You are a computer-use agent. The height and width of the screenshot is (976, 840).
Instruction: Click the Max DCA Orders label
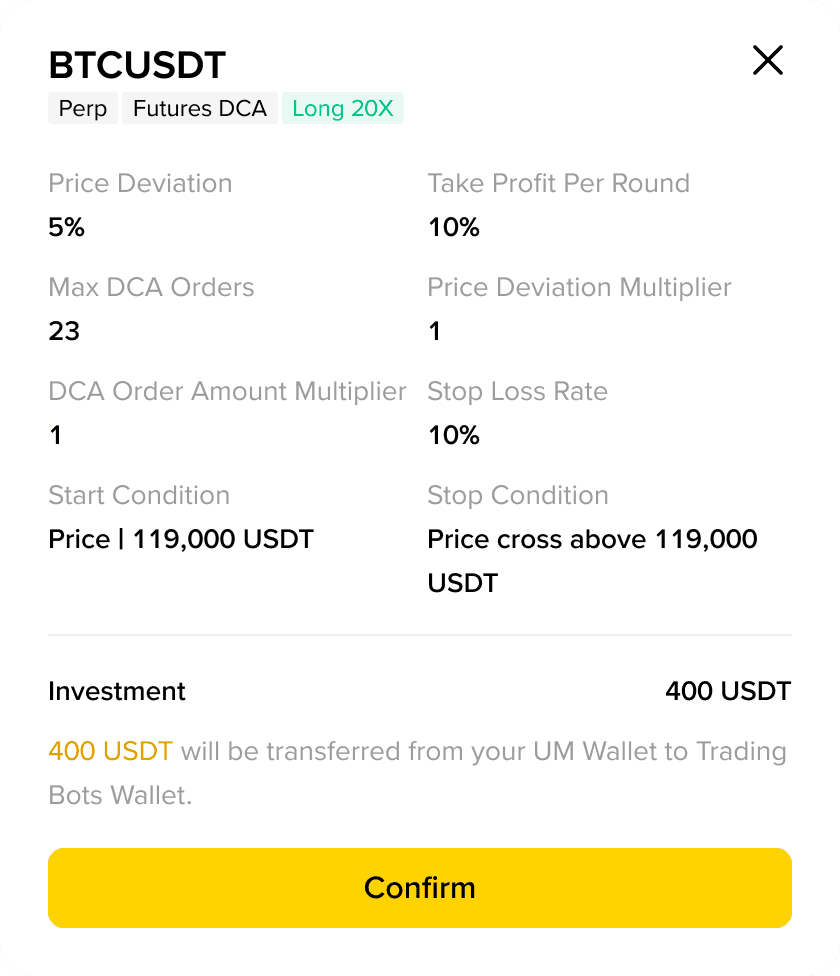(151, 287)
